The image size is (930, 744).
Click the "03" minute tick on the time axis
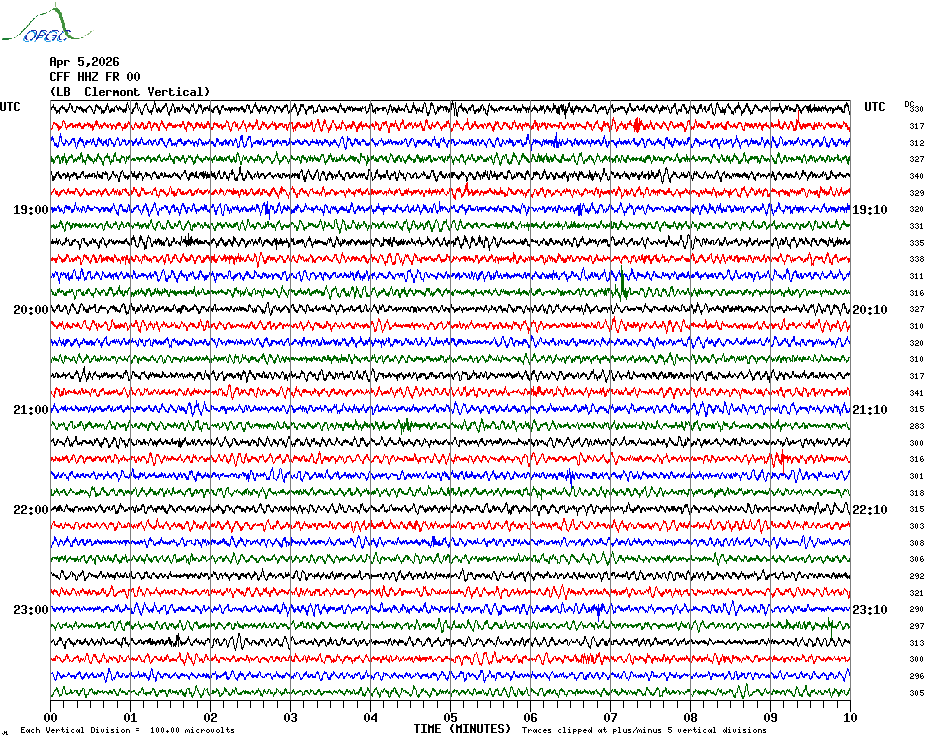coord(291,717)
